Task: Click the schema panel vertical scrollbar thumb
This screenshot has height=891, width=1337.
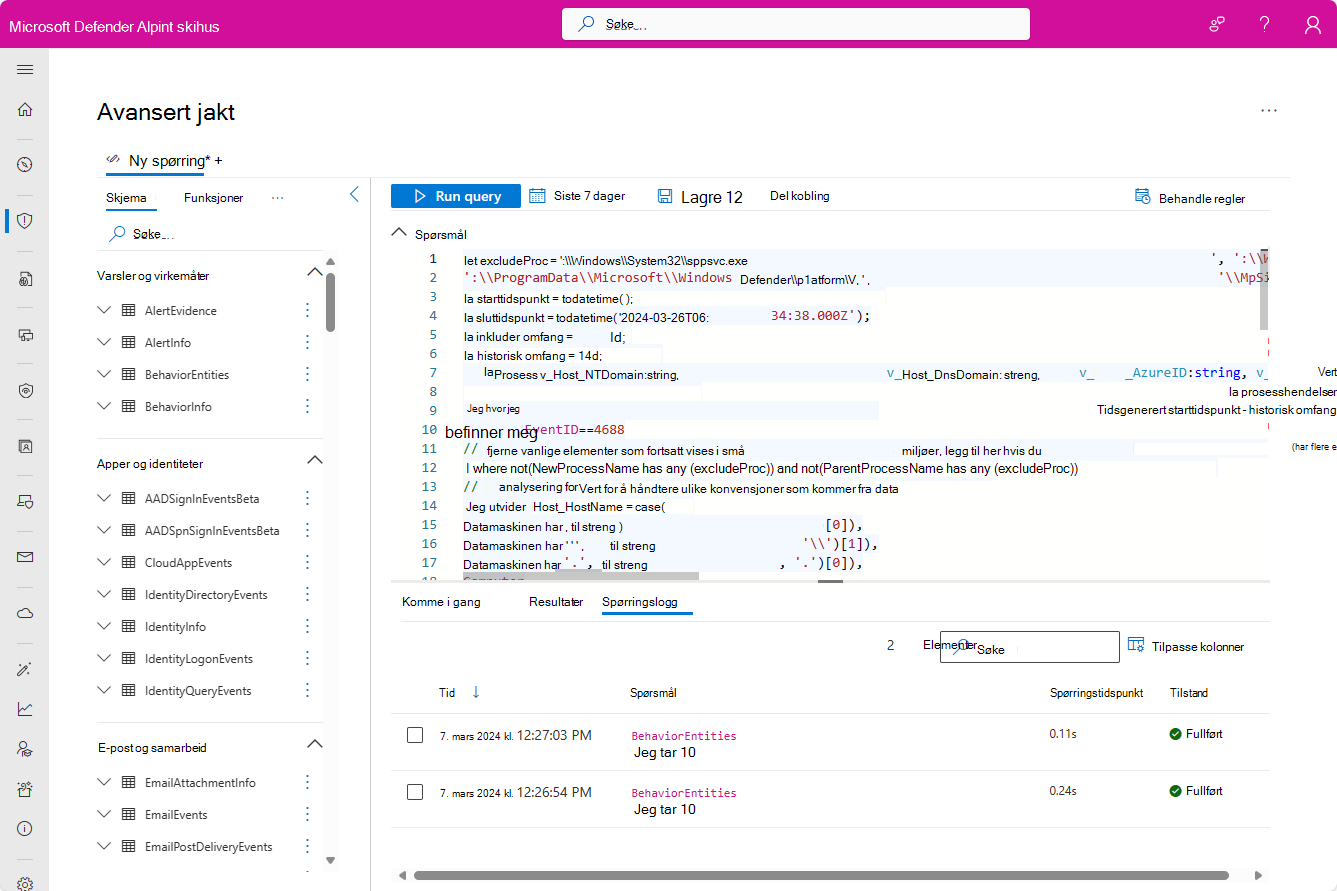Action: click(330, 302)
